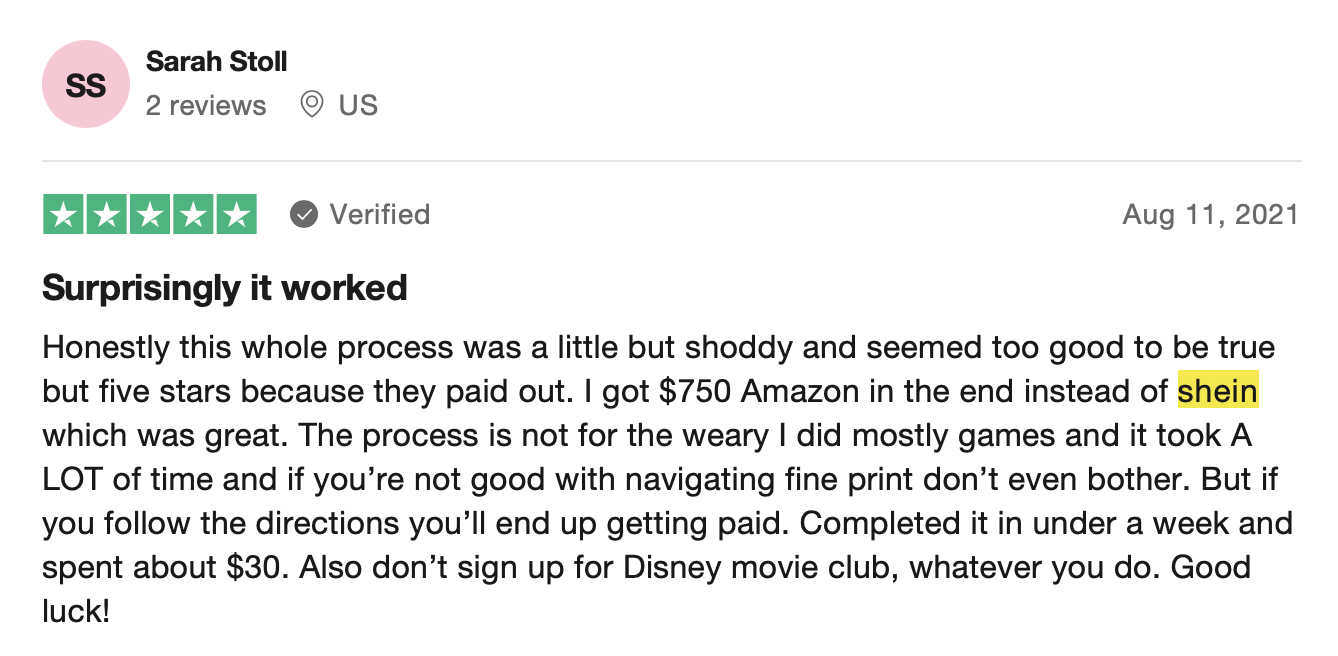
Task: Click the Verified checkmark badge icon
Action: 304,214
